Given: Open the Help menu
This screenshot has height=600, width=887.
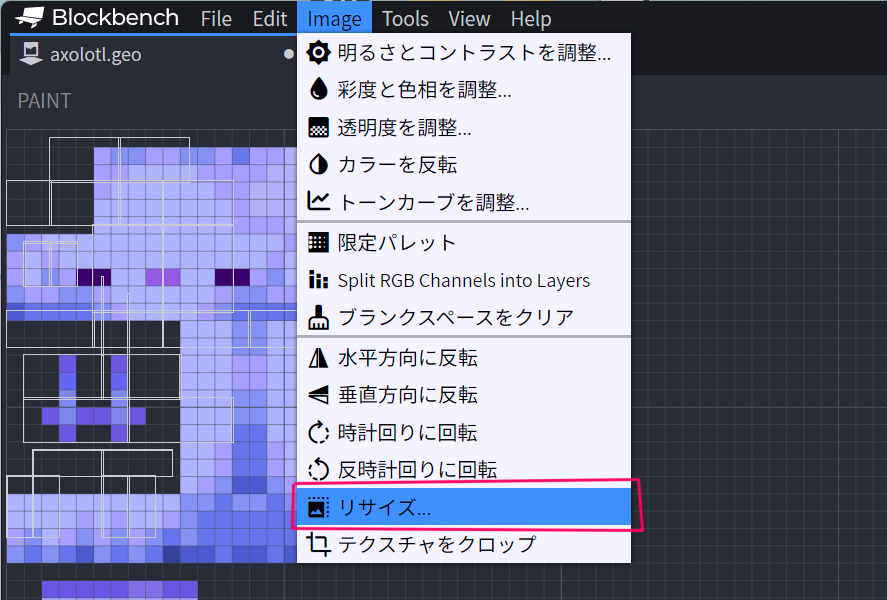Looking at the screenshot, I should click(x=531, y=19).
